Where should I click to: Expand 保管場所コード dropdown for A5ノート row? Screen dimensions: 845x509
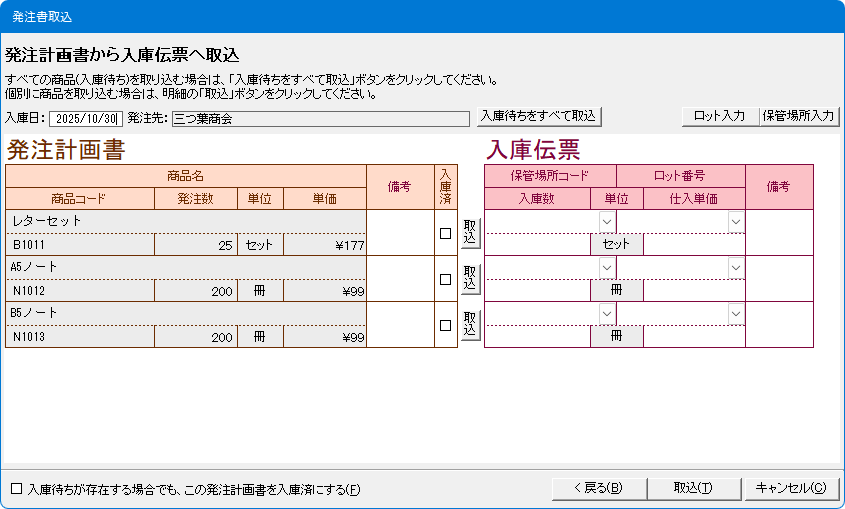607,267
